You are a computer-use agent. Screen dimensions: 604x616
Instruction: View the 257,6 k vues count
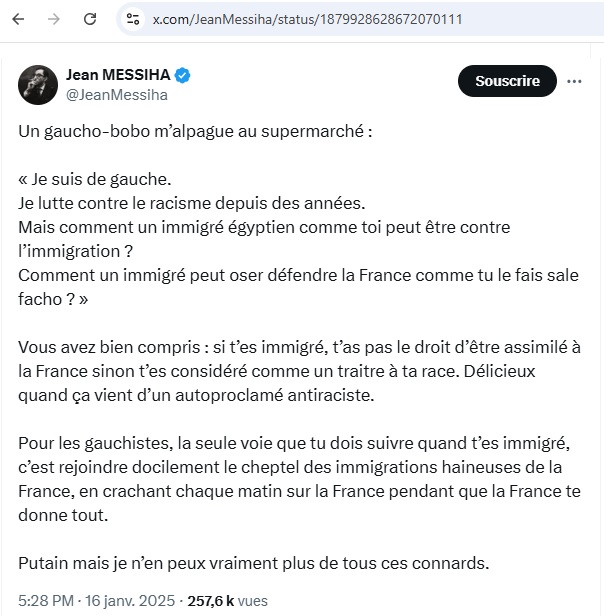(x=228, y=601)
